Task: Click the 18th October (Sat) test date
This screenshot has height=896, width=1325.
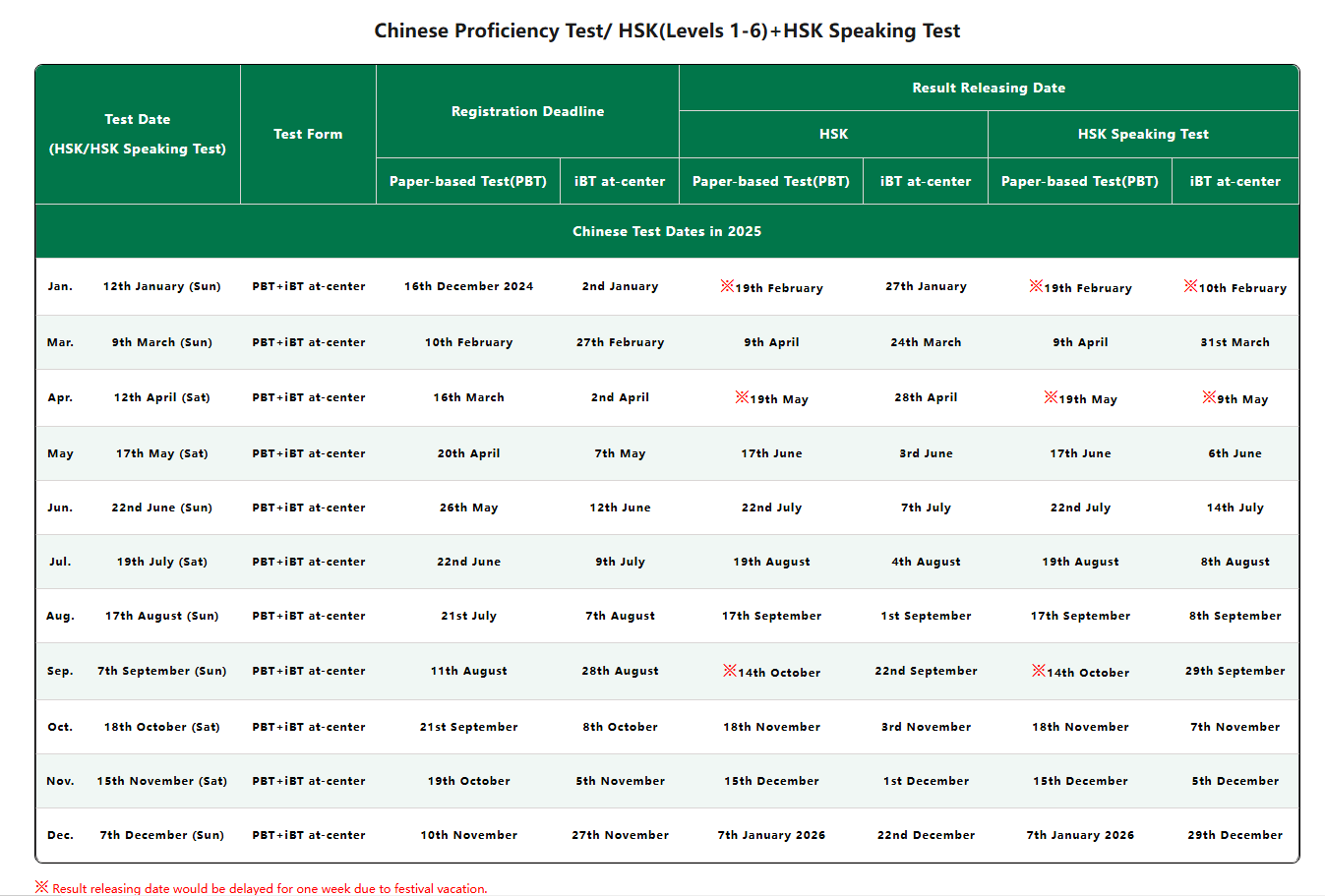Action: coord(162,728)
